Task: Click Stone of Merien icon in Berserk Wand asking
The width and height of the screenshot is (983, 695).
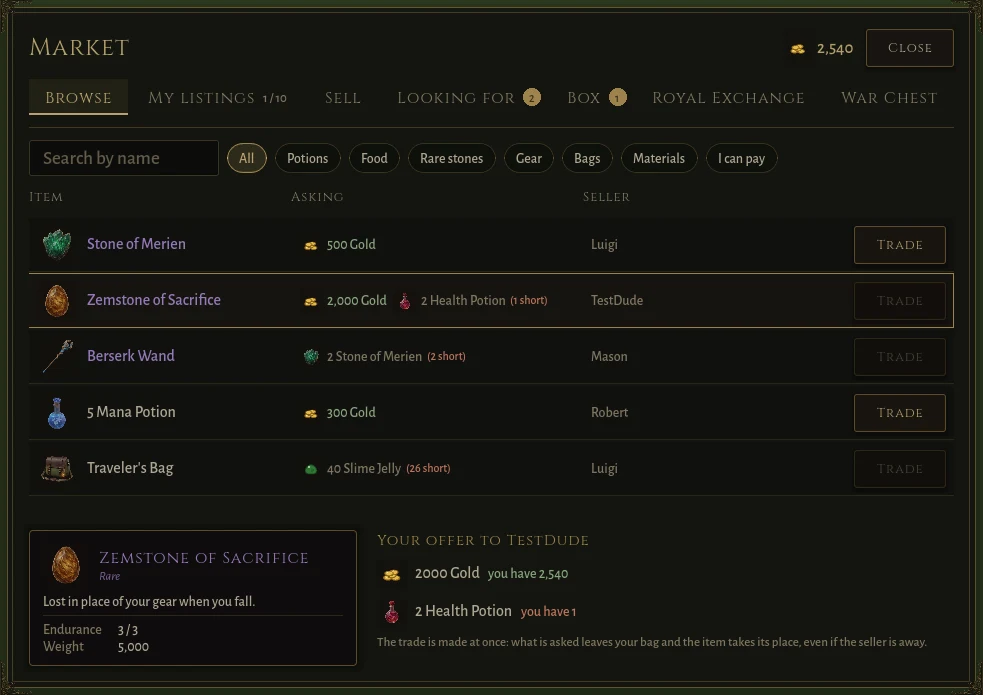Action: click(x=311, y=357)
